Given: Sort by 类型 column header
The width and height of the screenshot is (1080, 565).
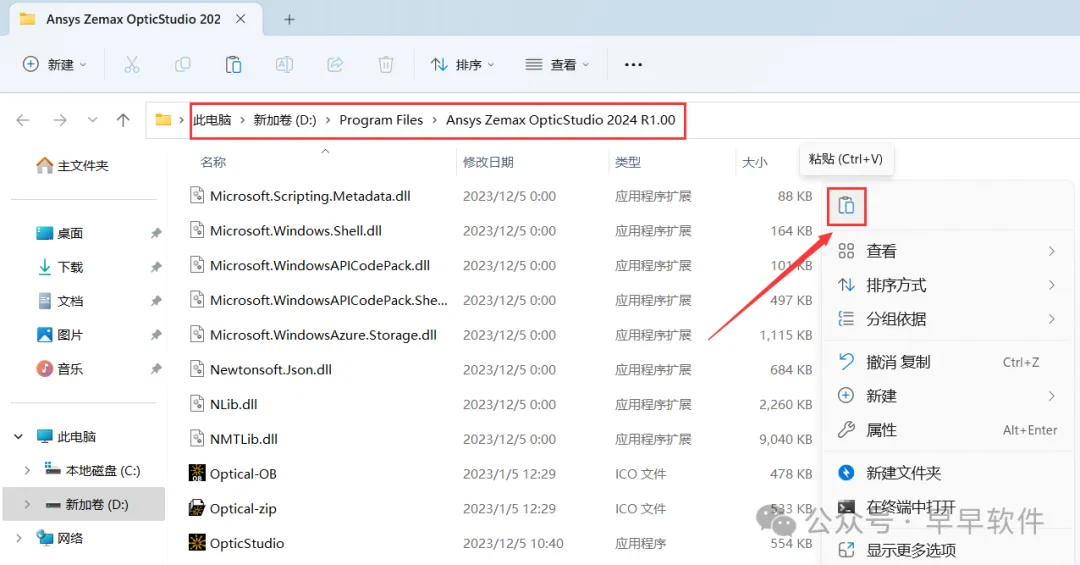Looking at the screenshot, I should (x=628, y=163).
